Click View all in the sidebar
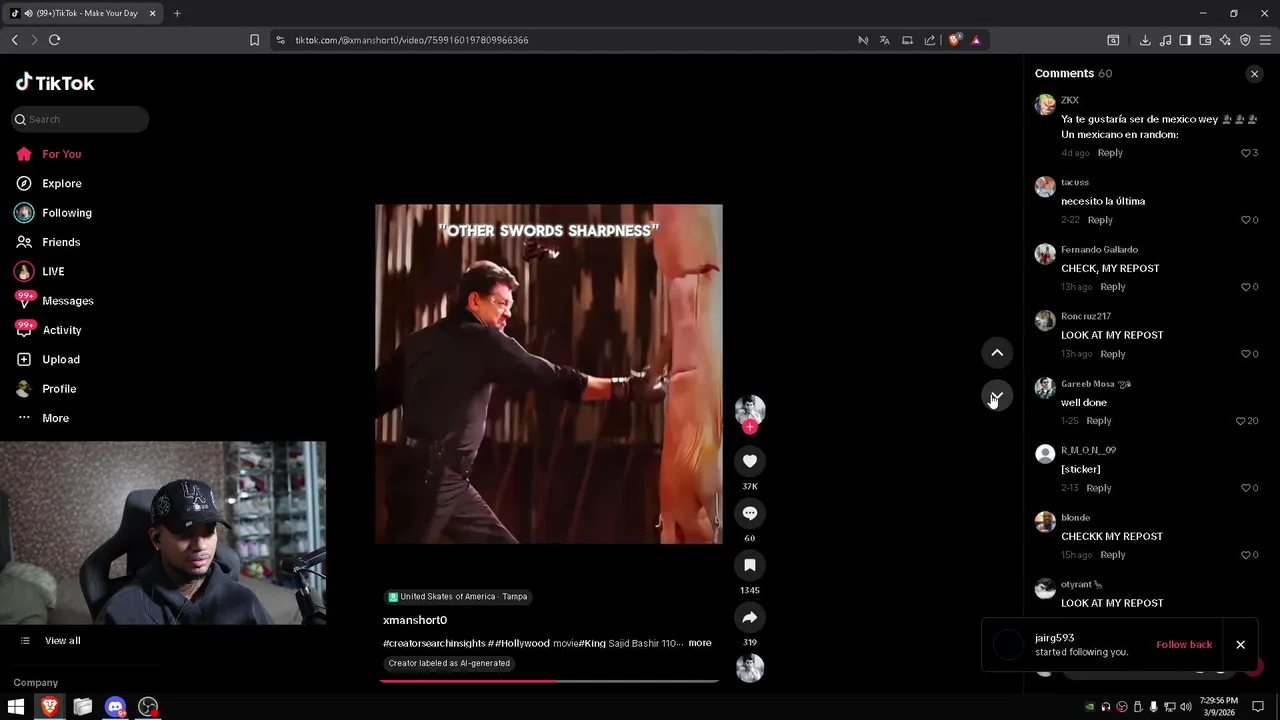This screenshot has height=720, width=1280. [62, 641]
